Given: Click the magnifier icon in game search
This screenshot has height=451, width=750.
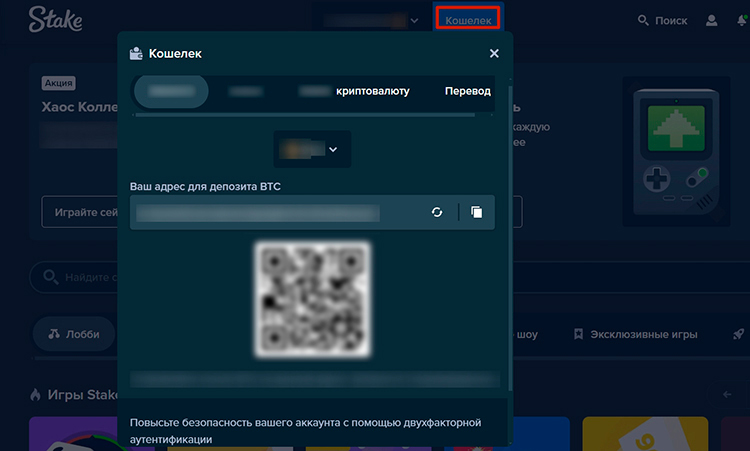Looking at the screenshot, I should (x=50, y=277).
